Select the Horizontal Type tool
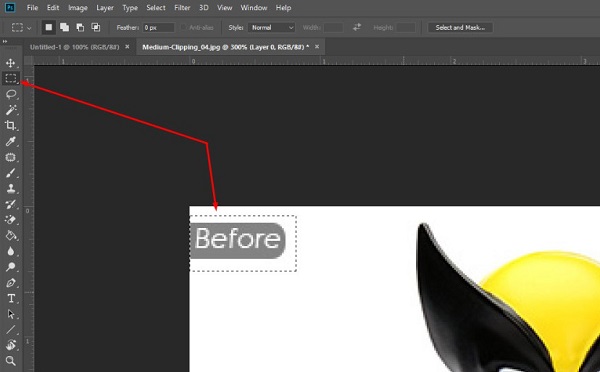Screen dimensions: 600x372 pyautogui.click(x=11, y=299)
